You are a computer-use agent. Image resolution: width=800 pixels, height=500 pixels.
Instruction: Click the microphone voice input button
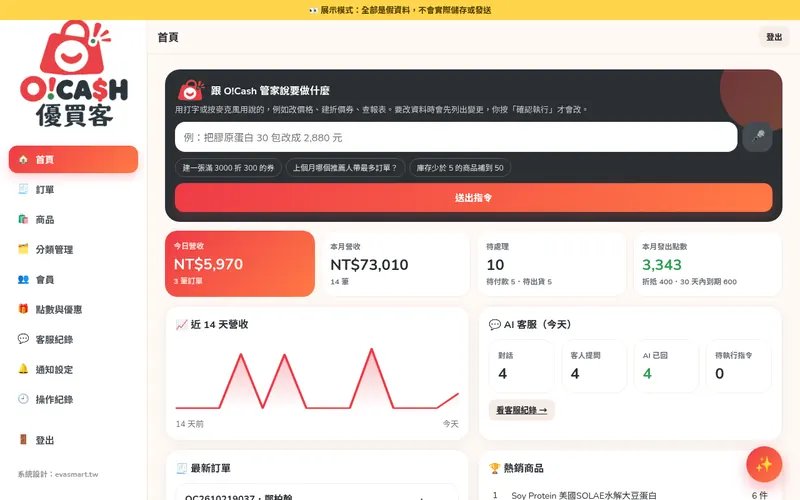(758, 137)
